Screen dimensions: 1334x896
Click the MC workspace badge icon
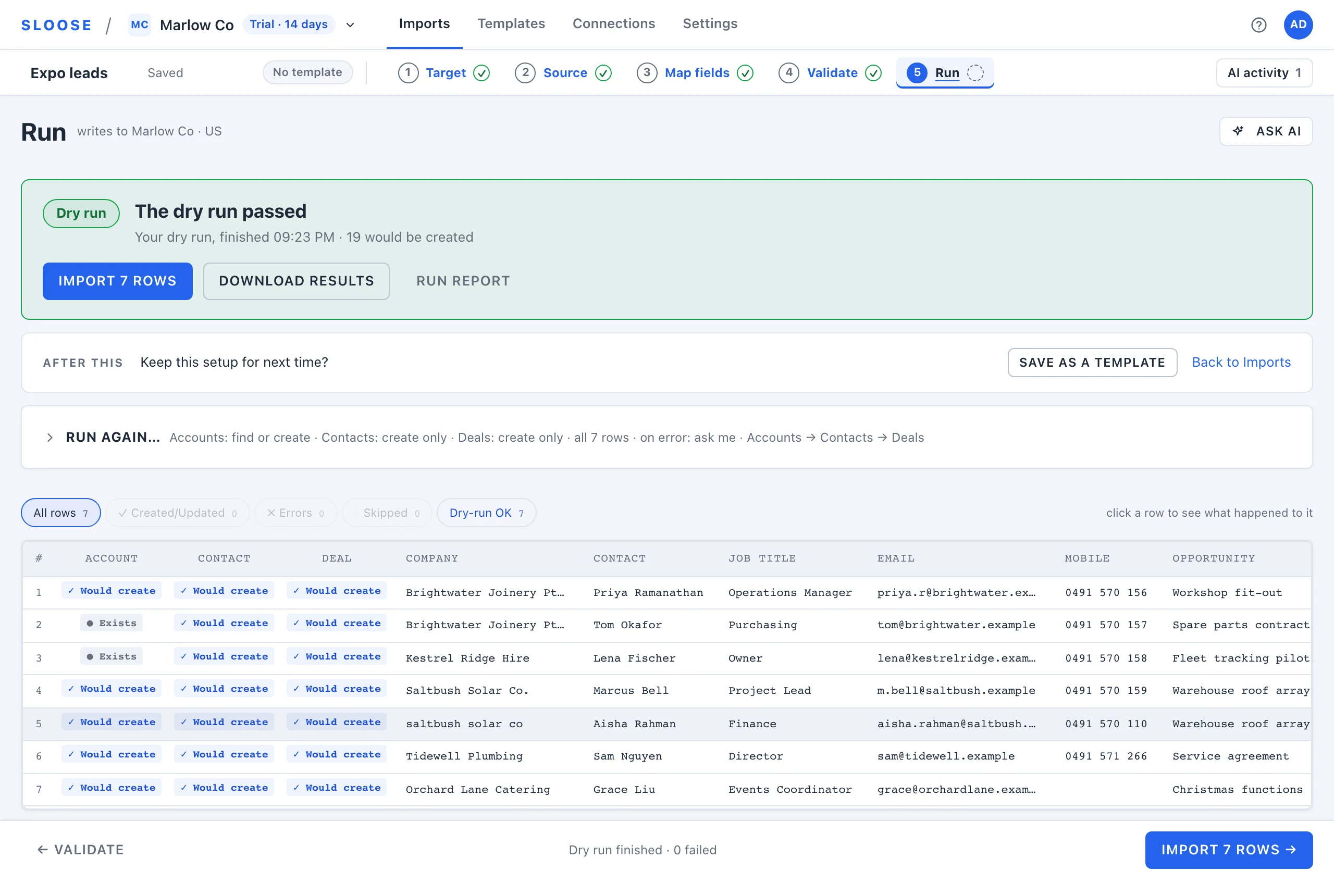[x=140, y=24]
